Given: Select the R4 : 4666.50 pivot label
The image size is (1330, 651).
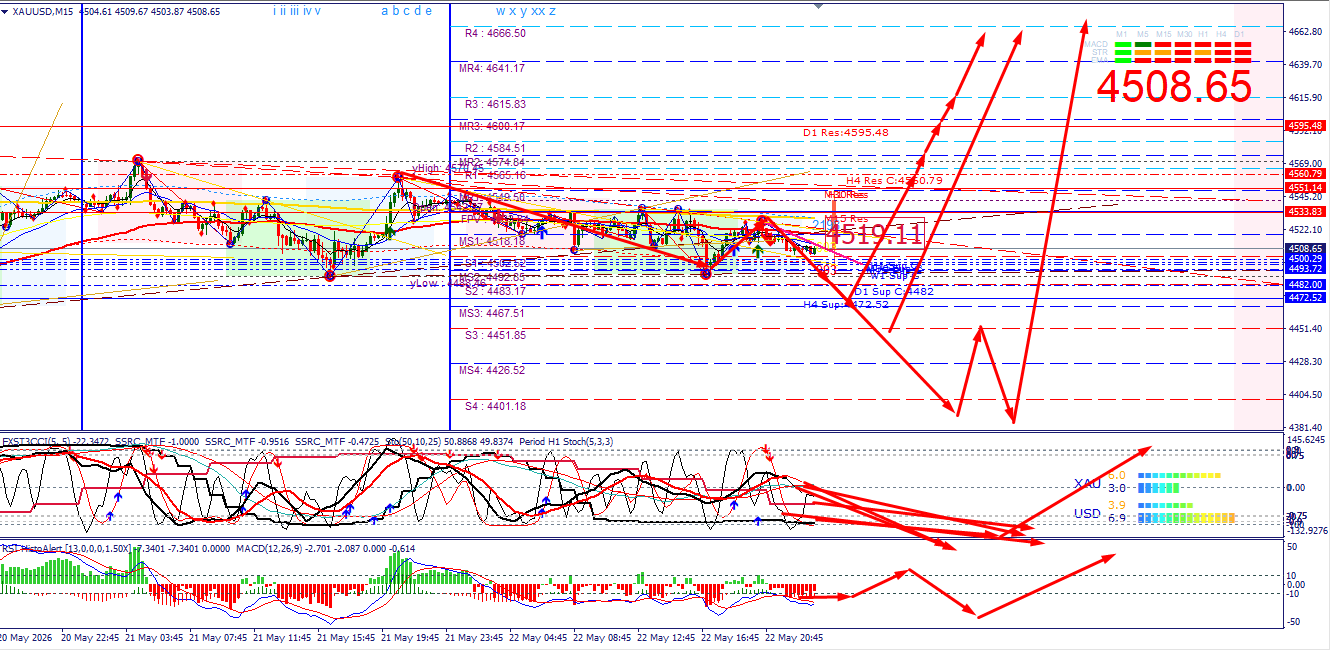Looking at the screenshot, I should pos(496,33).
